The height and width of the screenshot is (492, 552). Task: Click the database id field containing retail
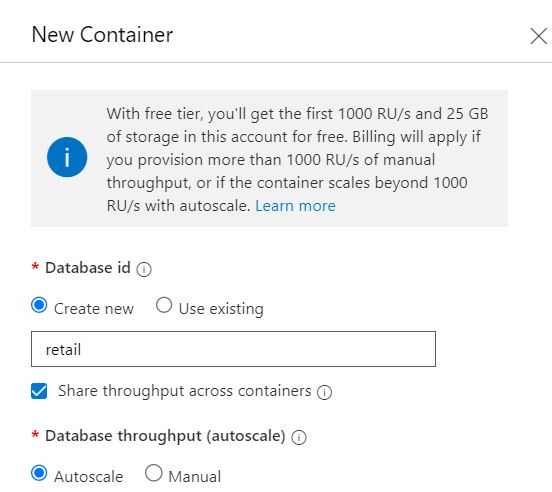[233, 349]
